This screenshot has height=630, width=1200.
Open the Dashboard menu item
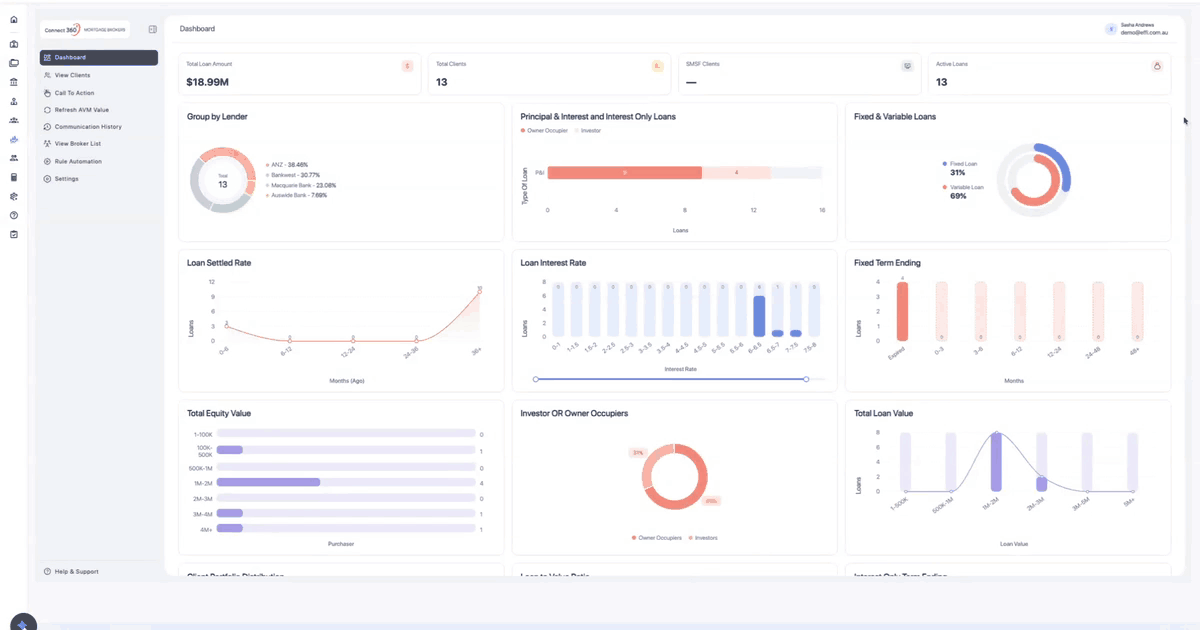coord(99,58)
